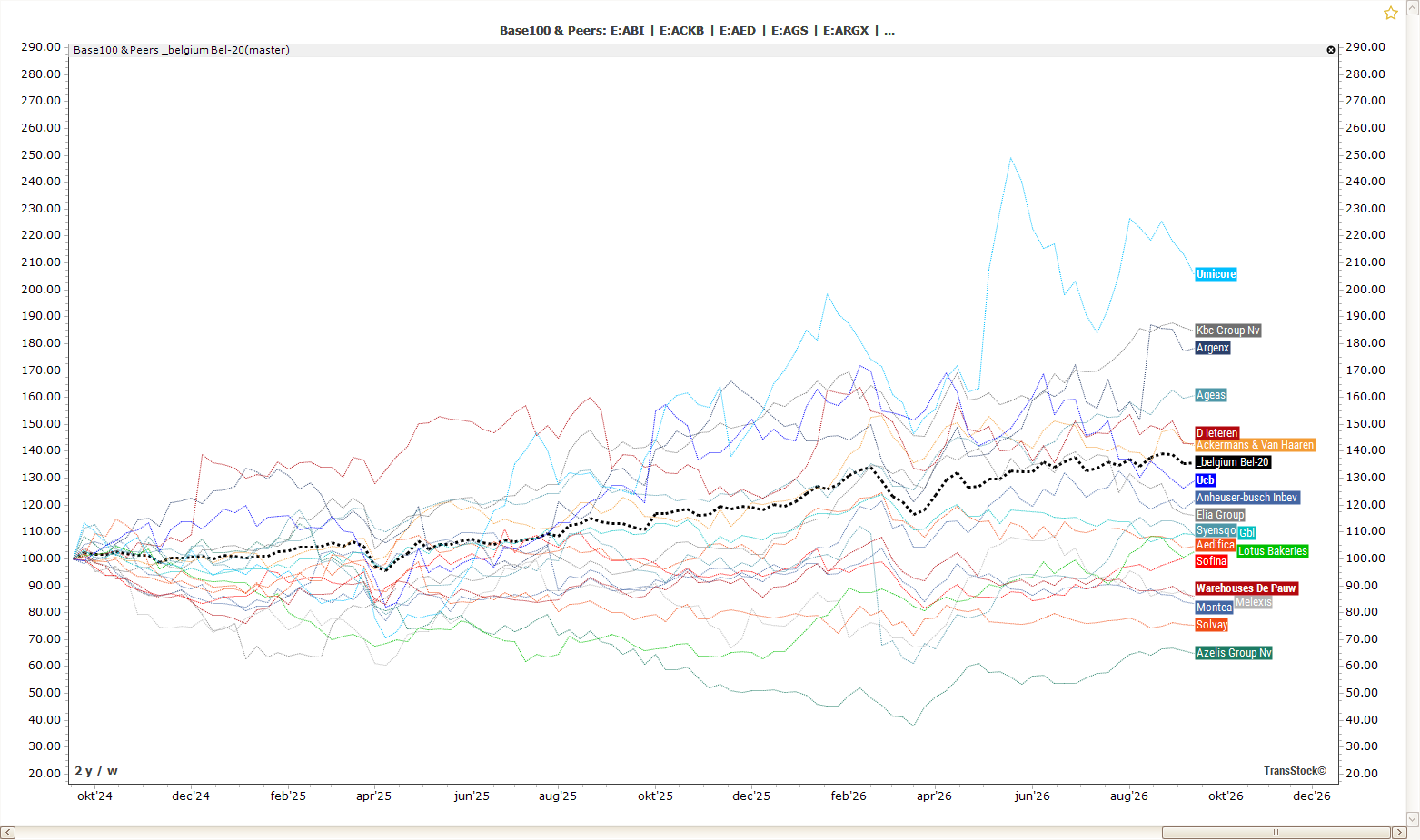Click the horizontal scrollbar thumb
1420x840 pixels.
[x=1276, y=833]
